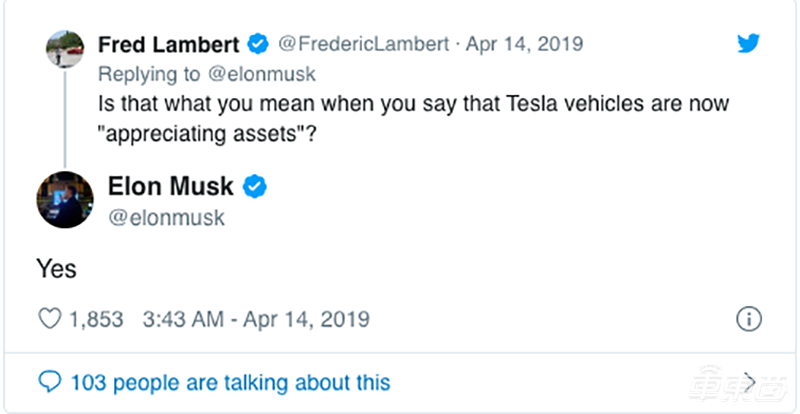The height and width of the screenshot is (414, 800).
Task: Visit @FredericLambert handle
Action: pos(363,44)
